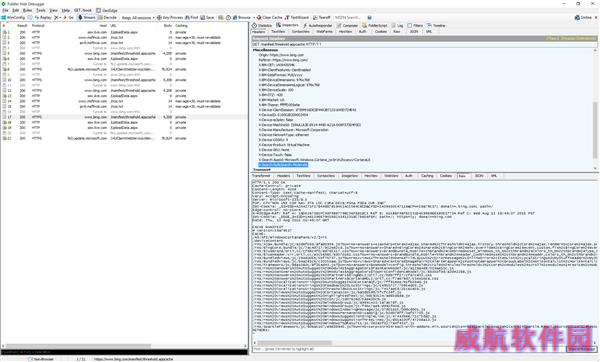Toggle the Decode button in toolbar
The height and width of the screenshot is (362, 600).
click(x=108, y=18)
